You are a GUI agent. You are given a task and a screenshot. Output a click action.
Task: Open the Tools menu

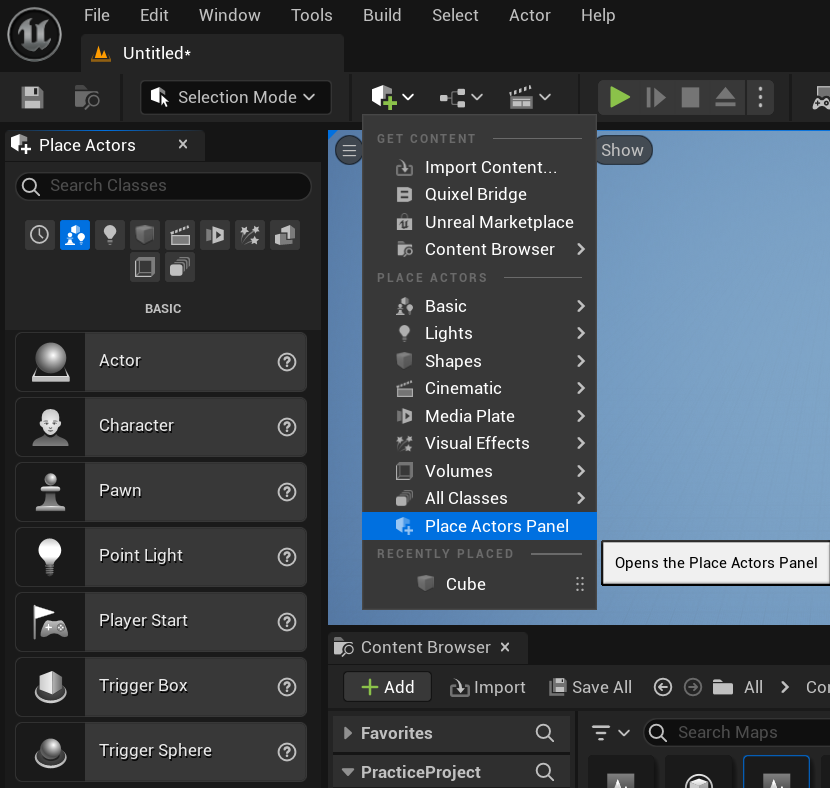point(312,15)
